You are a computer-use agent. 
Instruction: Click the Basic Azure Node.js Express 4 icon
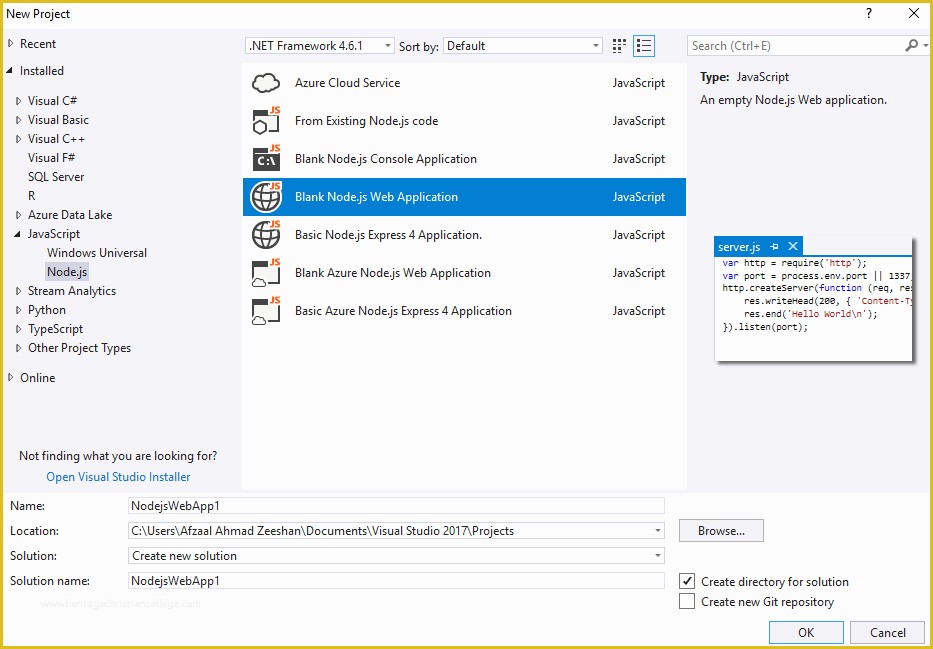[266, 311]
